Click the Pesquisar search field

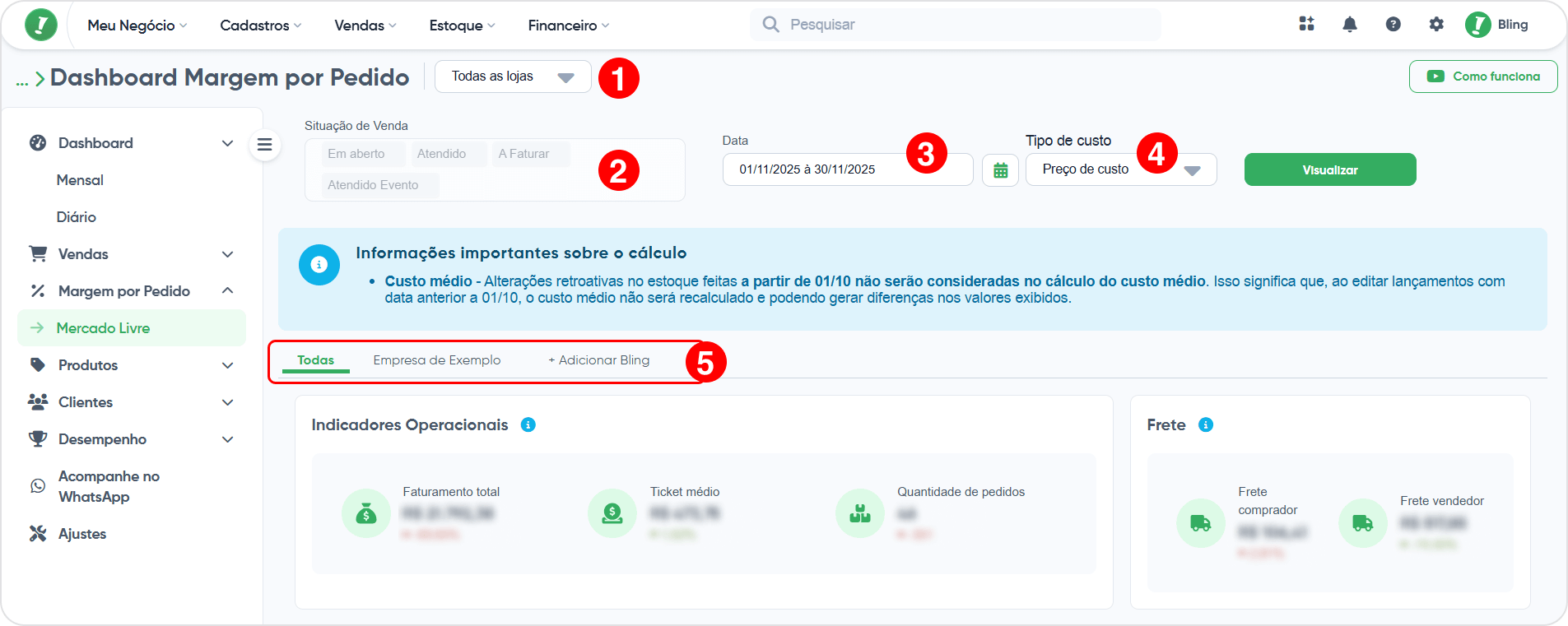click(x=956, y=25)
